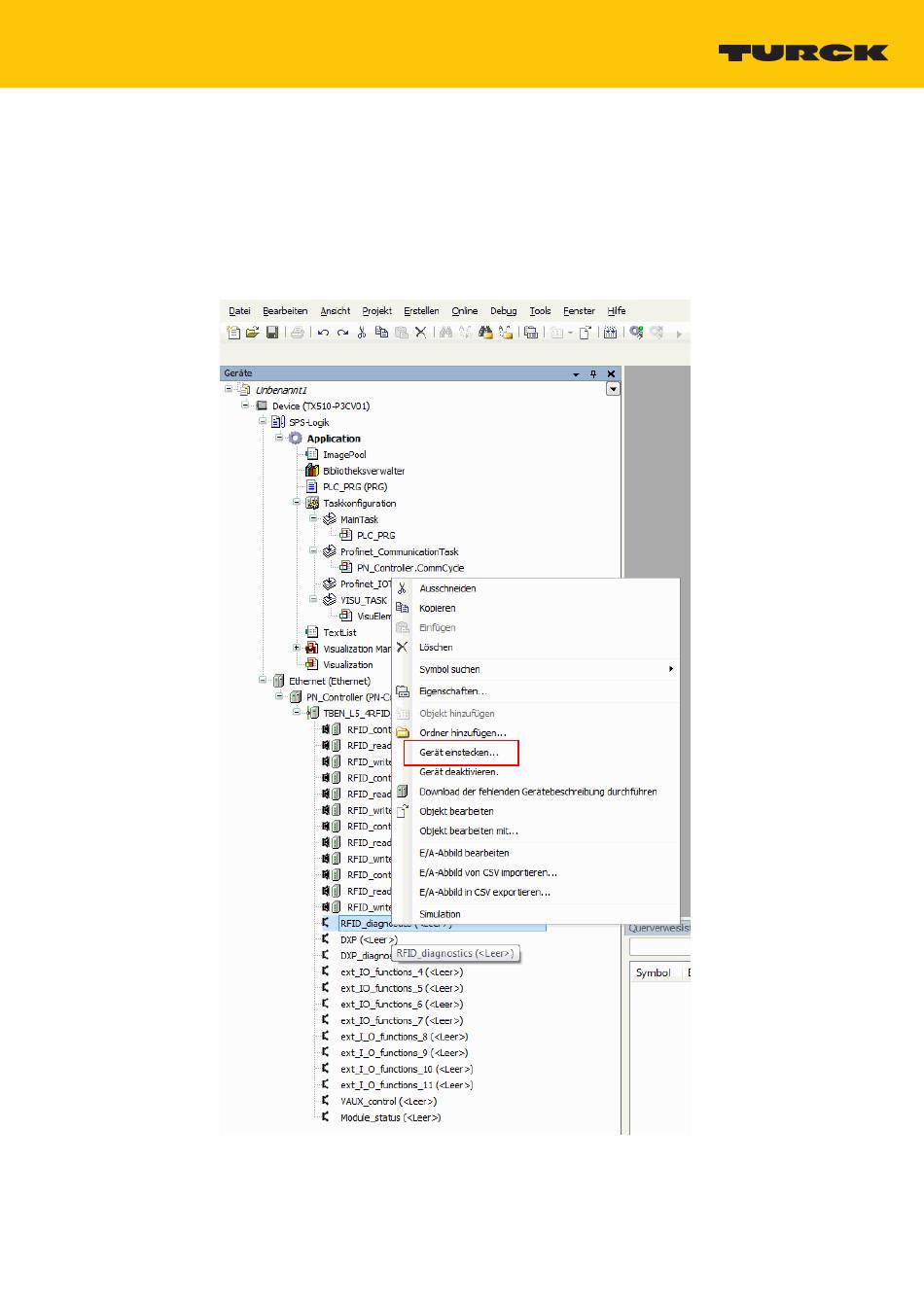The width and height of the screenshot is (924, 1307).
Task: Click the Bibliotheksverwalter books icon
Action: tap(312, 471)
